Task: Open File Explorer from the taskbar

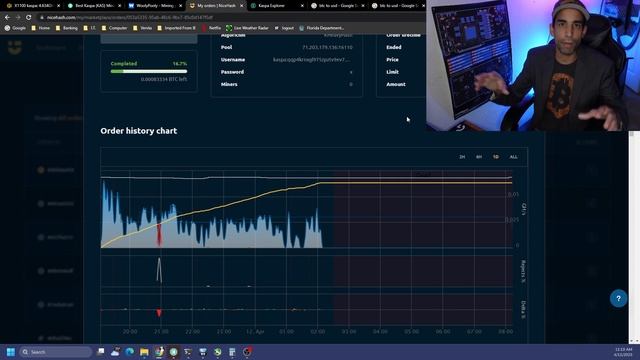Action: [144, 352]
